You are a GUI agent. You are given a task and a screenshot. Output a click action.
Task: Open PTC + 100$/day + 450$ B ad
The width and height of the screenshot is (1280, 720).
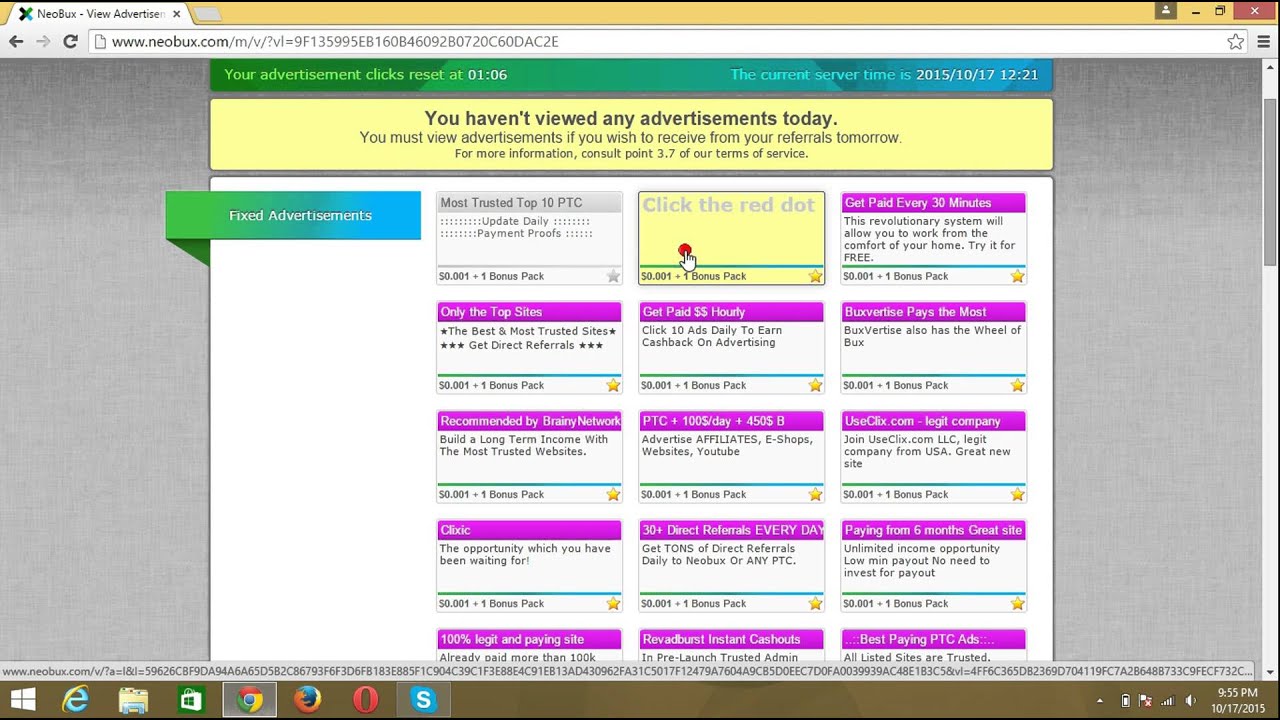point(731,456)
